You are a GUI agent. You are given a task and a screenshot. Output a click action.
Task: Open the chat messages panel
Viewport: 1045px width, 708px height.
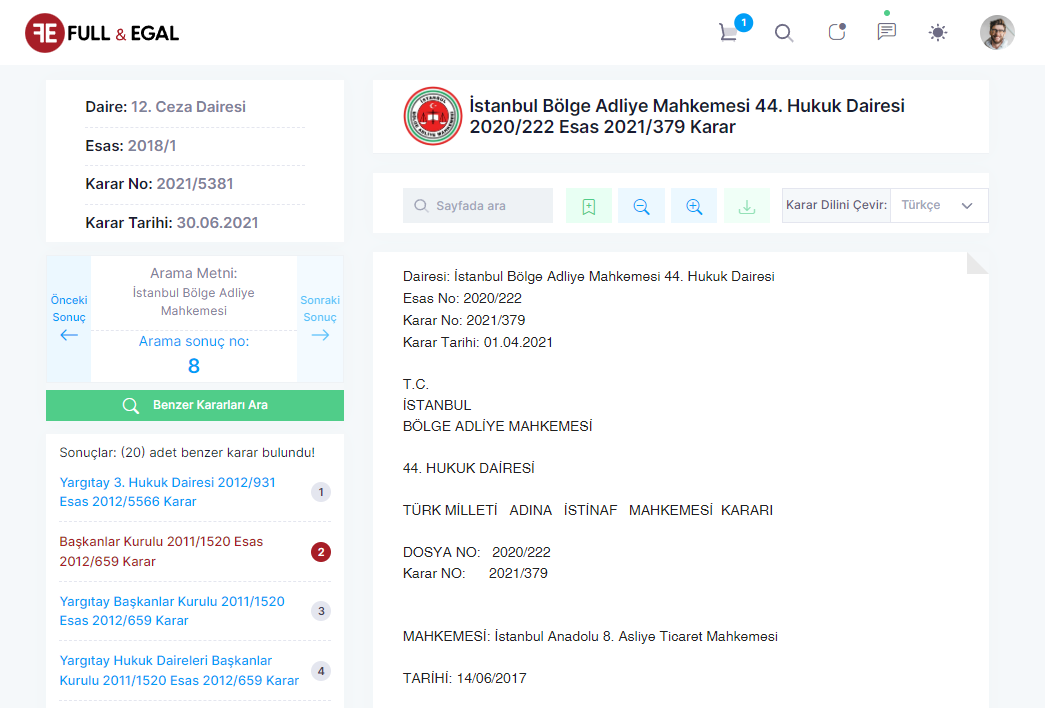point(887,32)
